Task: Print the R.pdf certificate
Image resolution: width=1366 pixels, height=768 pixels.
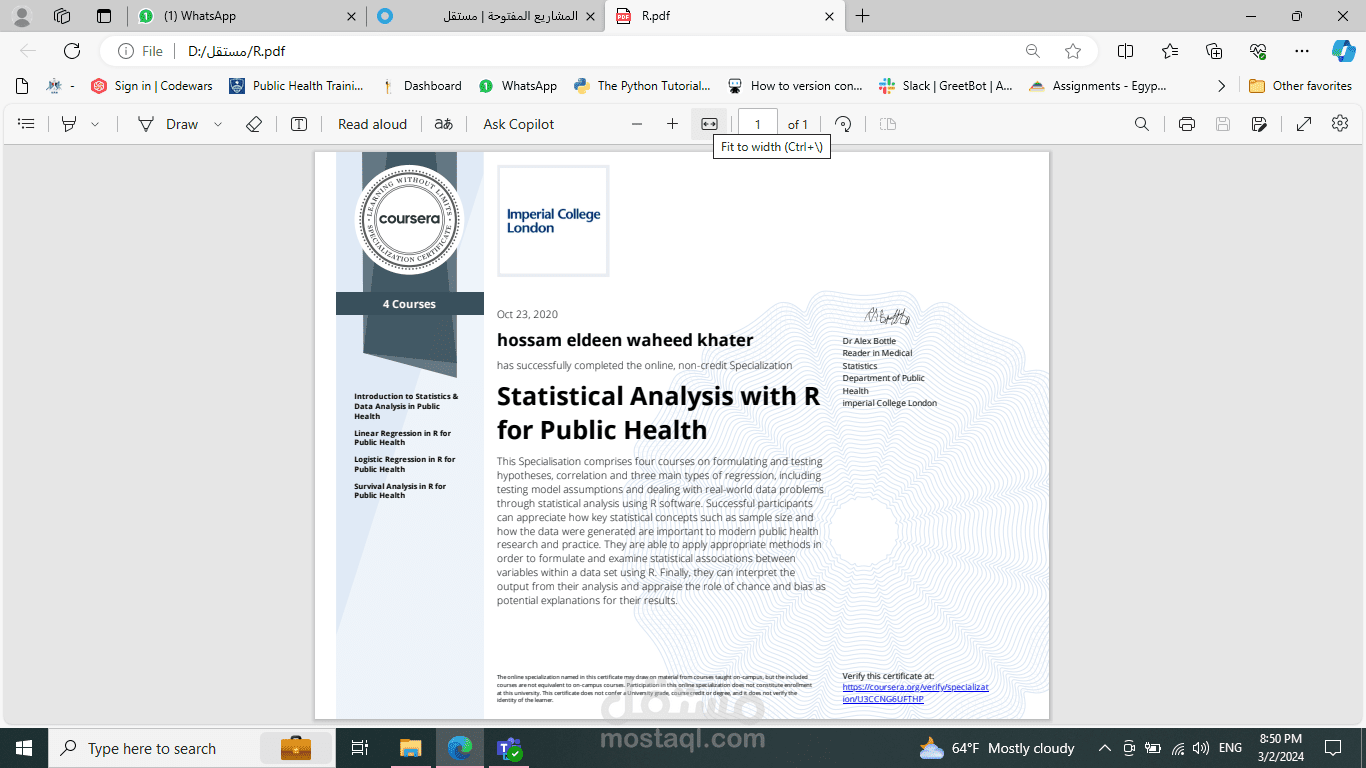Action: point(1186,123)
